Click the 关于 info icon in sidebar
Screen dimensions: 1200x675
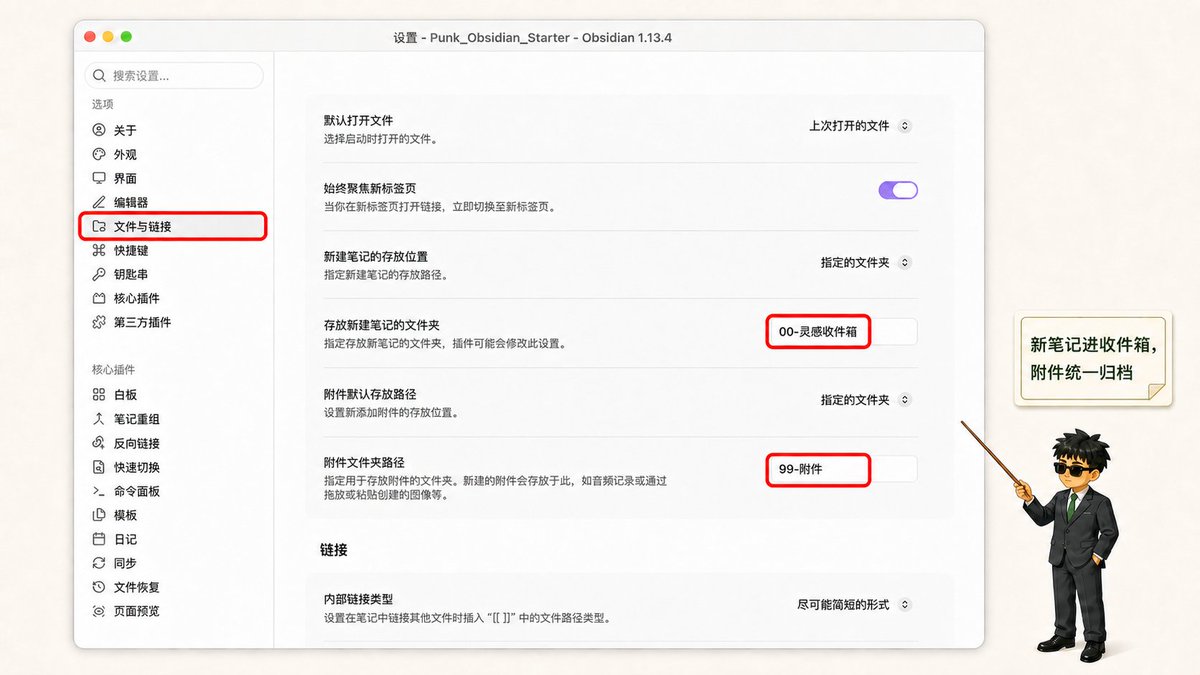[x=98, y=130]
